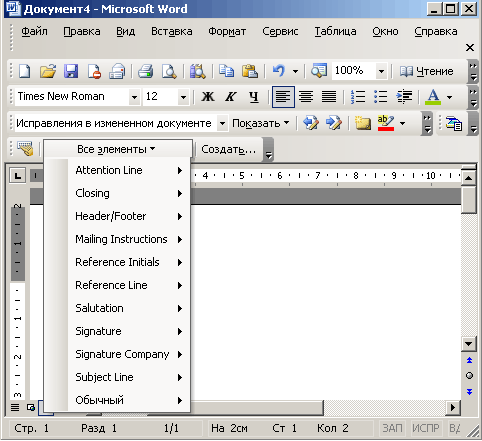This screenshot has height=441, width=482.
Task: Click the Permission restricted document icon
Action: 94,71
